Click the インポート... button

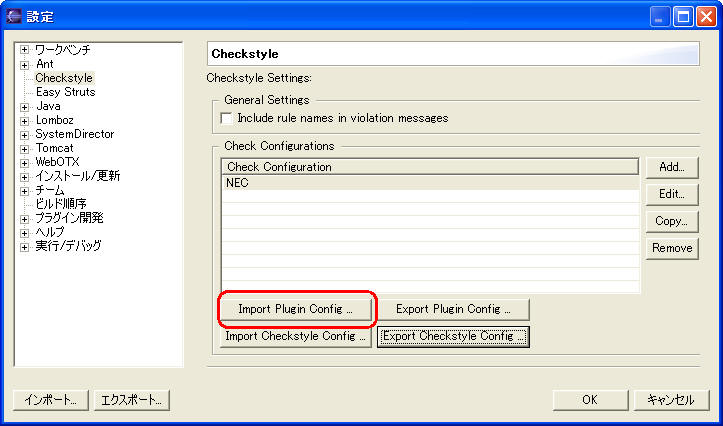51,400
